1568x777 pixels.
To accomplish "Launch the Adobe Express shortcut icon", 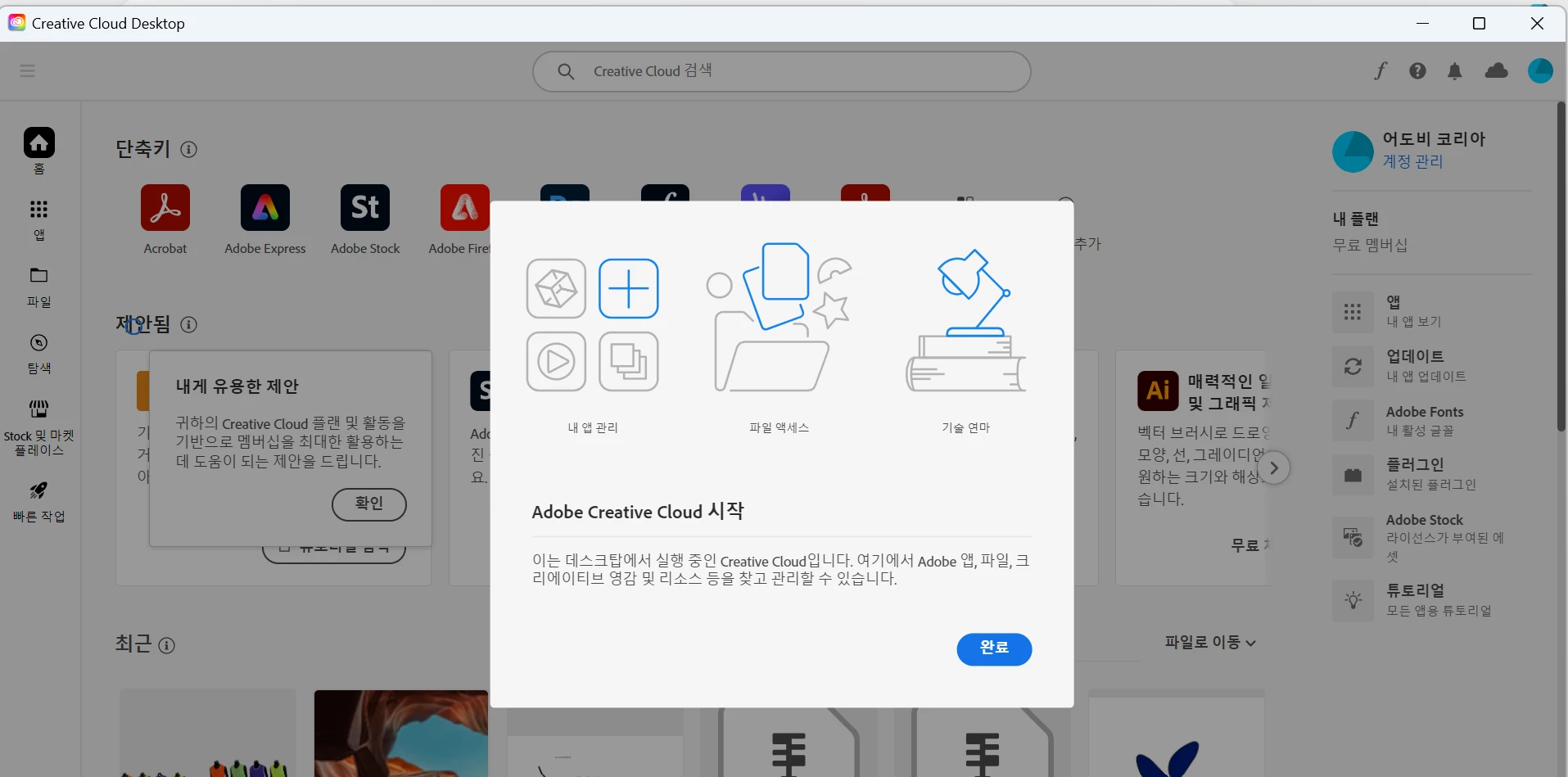I will [x=265, y=208].
